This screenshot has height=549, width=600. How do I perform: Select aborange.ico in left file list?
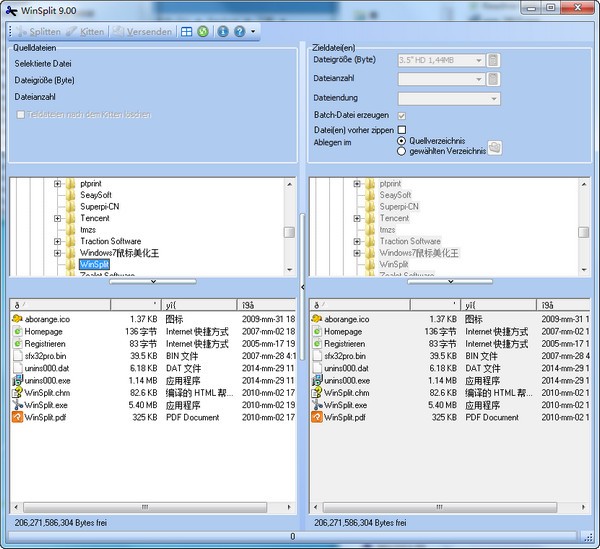(47, 319)
